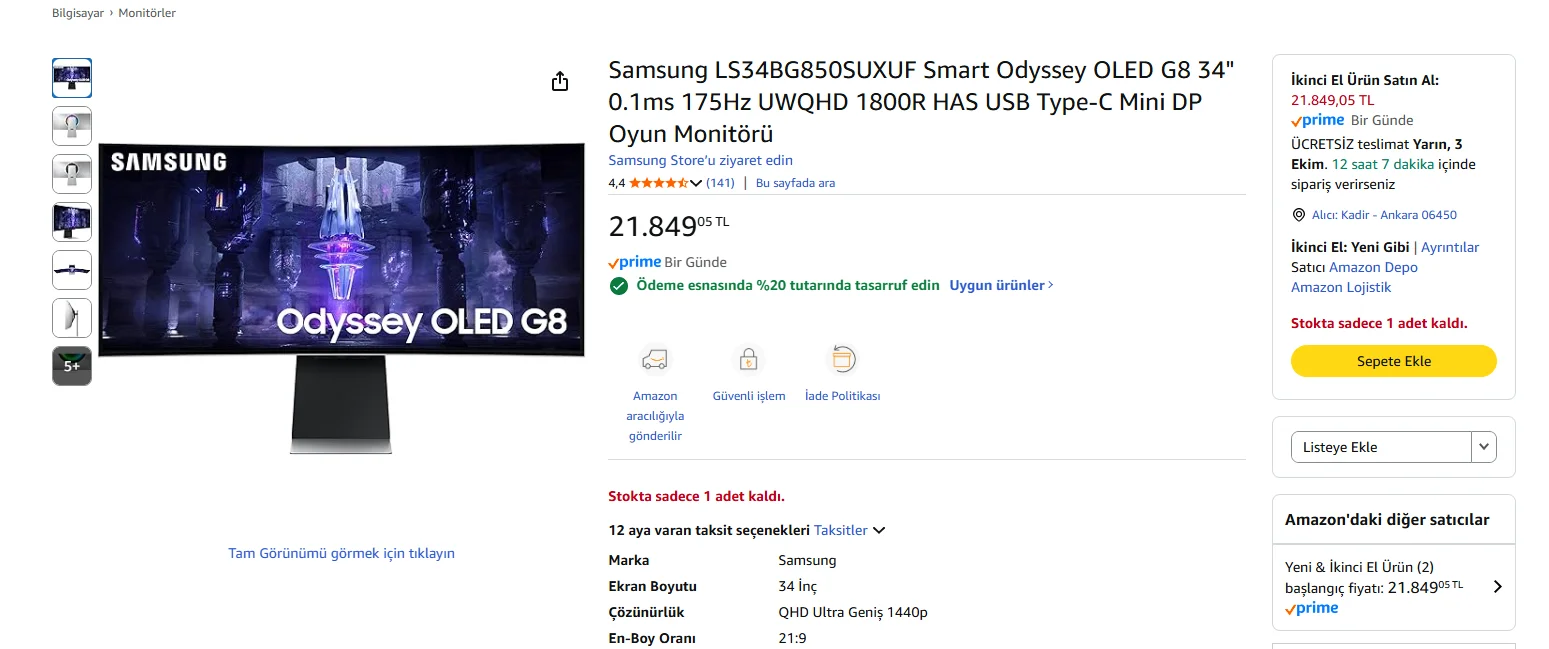Select the first product thumbnail
This screenshot has height=649, width=1549.
[x=72, y=78]
